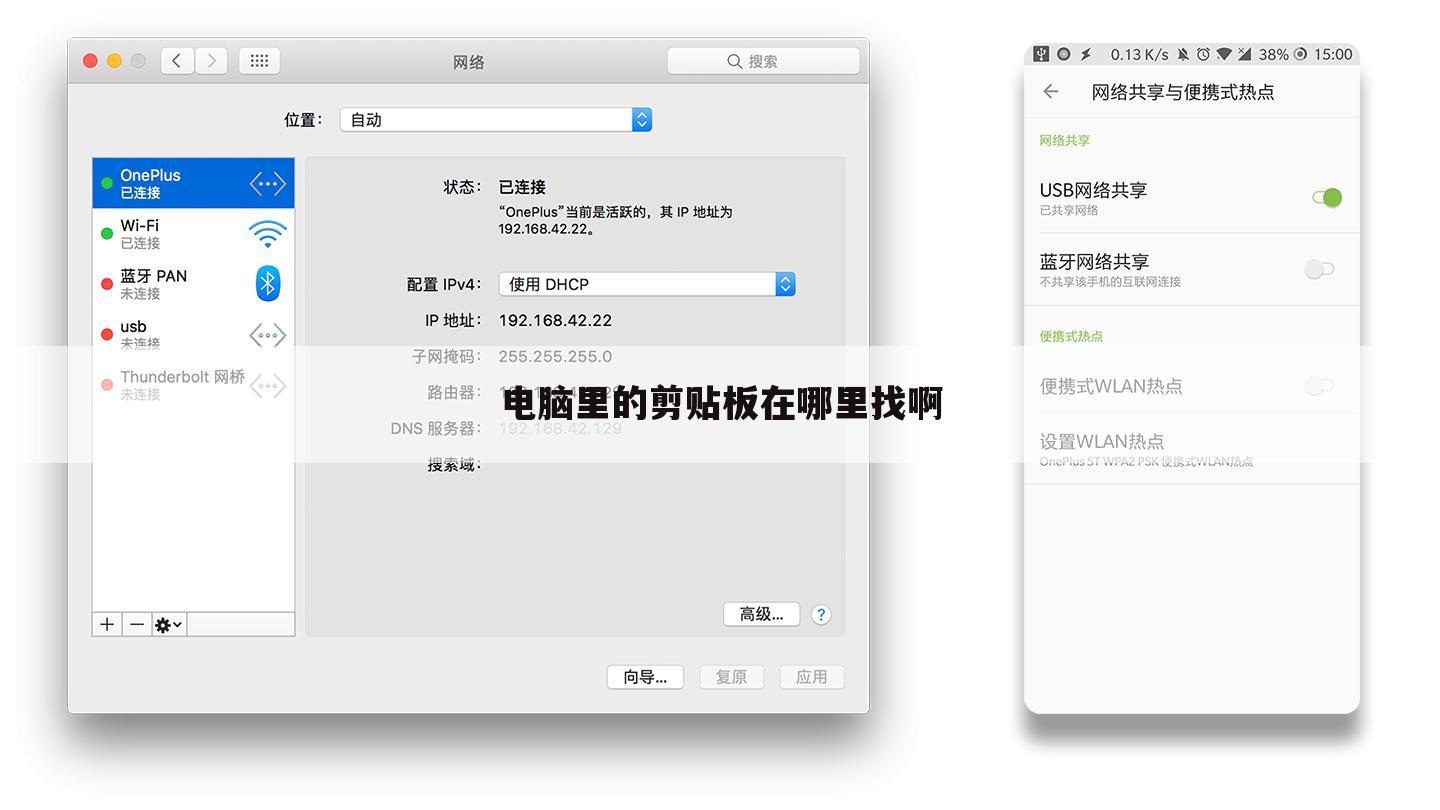This screenshot has width=1440, height=810.
Task: Tap the alarm clock status icon
Action: pos(1203,54)
